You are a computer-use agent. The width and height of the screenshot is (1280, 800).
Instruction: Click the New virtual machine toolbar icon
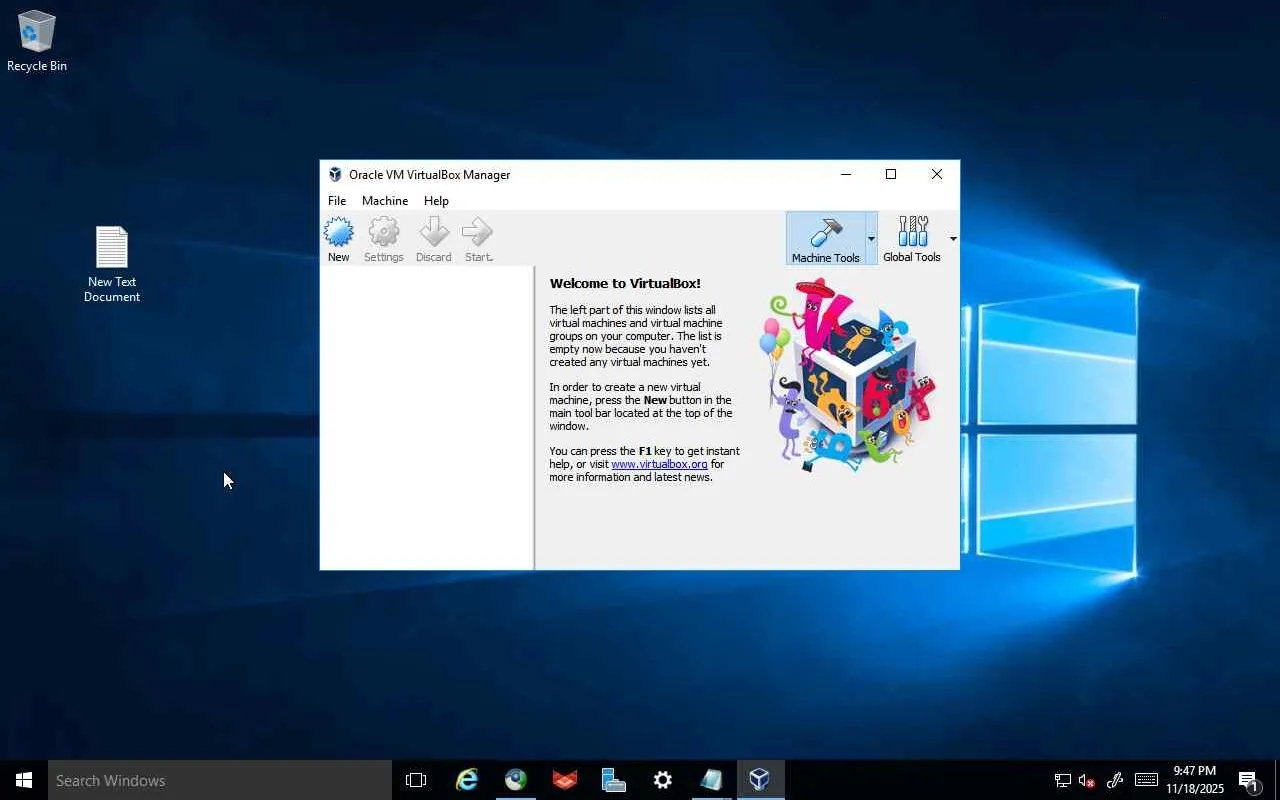tap(339, 240)
